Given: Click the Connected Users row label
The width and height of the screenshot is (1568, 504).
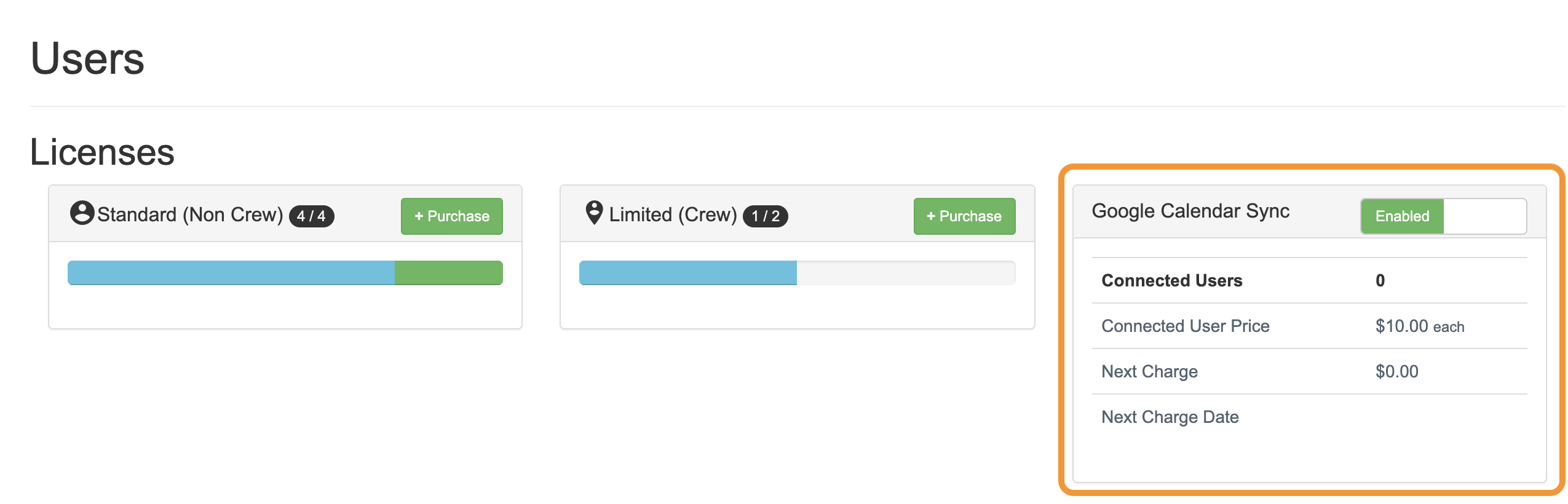Looking at the screenshot, I should [x=1172, y=280].
